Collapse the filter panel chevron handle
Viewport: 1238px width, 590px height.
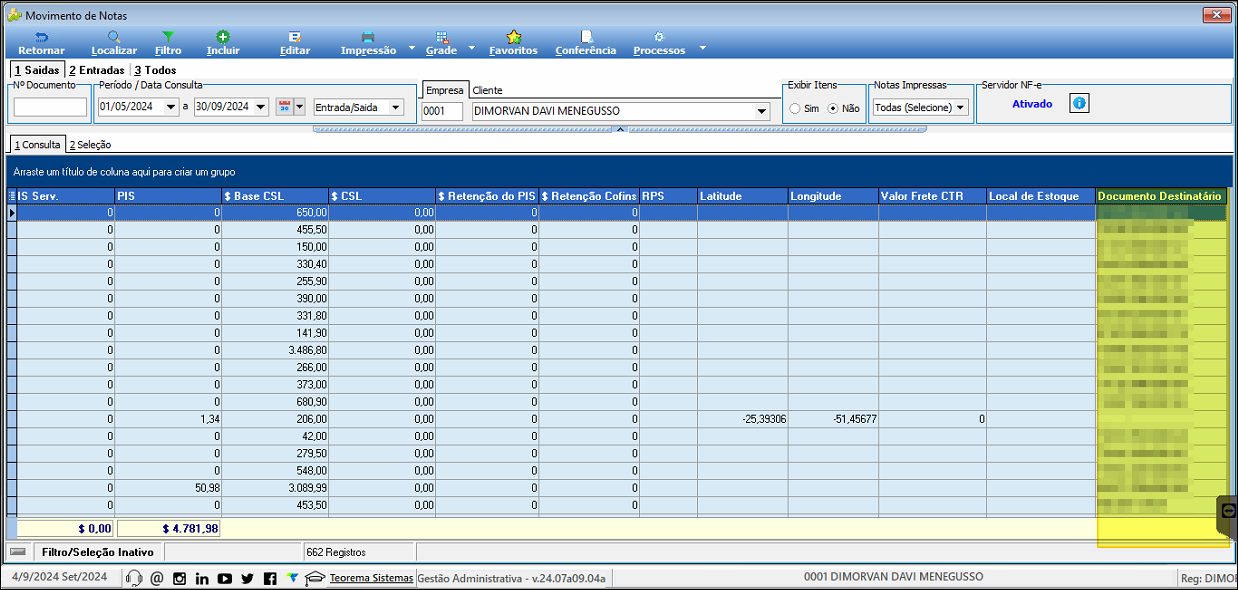(x=619, y=129)
